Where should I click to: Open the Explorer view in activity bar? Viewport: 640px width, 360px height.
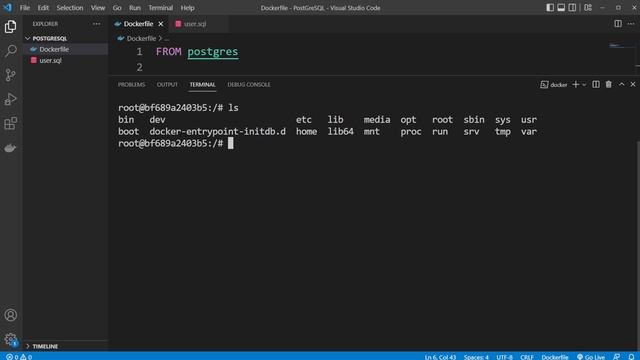pos(11,27)
